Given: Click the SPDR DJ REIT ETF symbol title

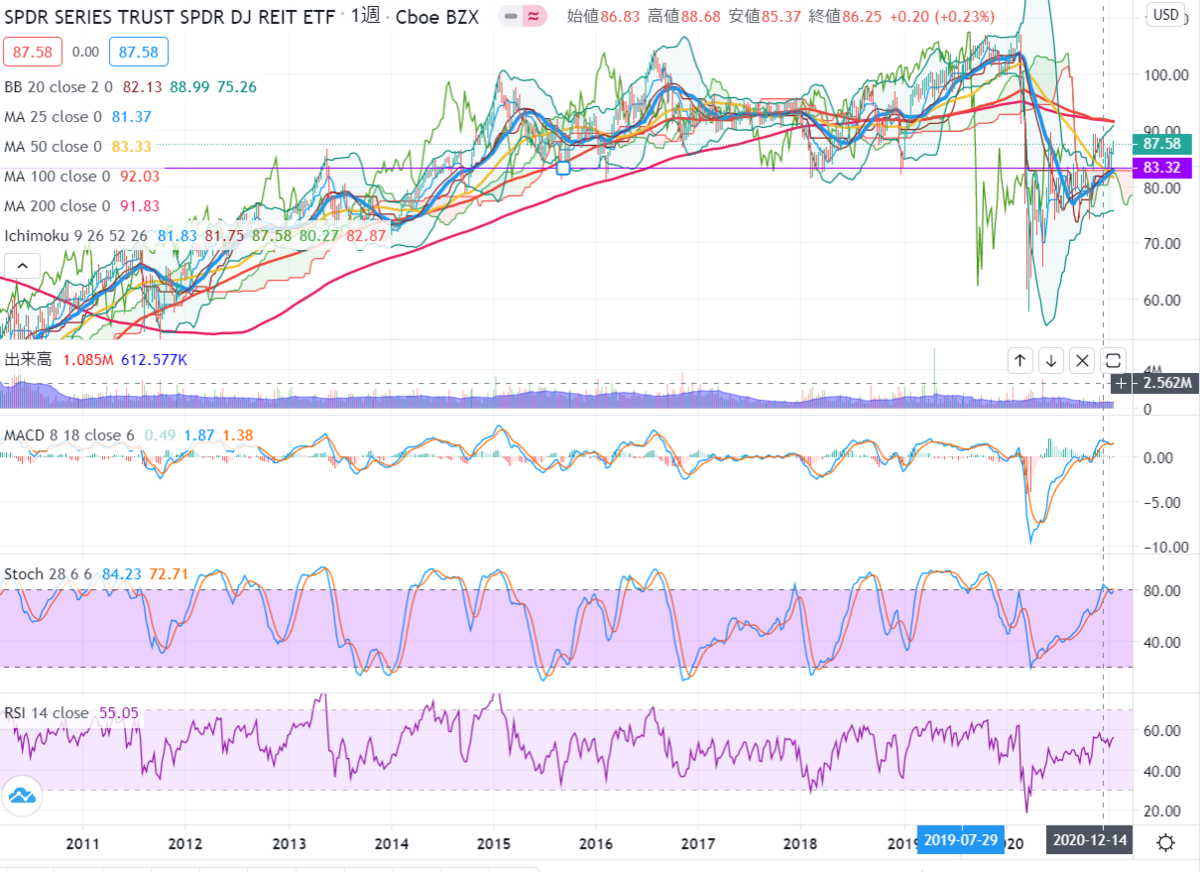Looking at the screenshot, I should coord(169,17).
